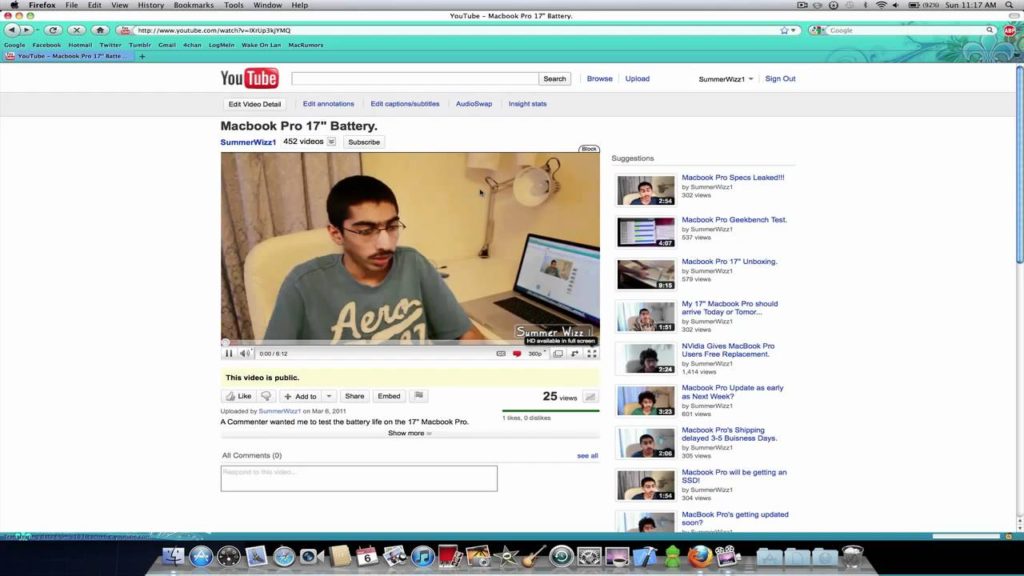Flag the video with the flag icon

coord(418,396)
